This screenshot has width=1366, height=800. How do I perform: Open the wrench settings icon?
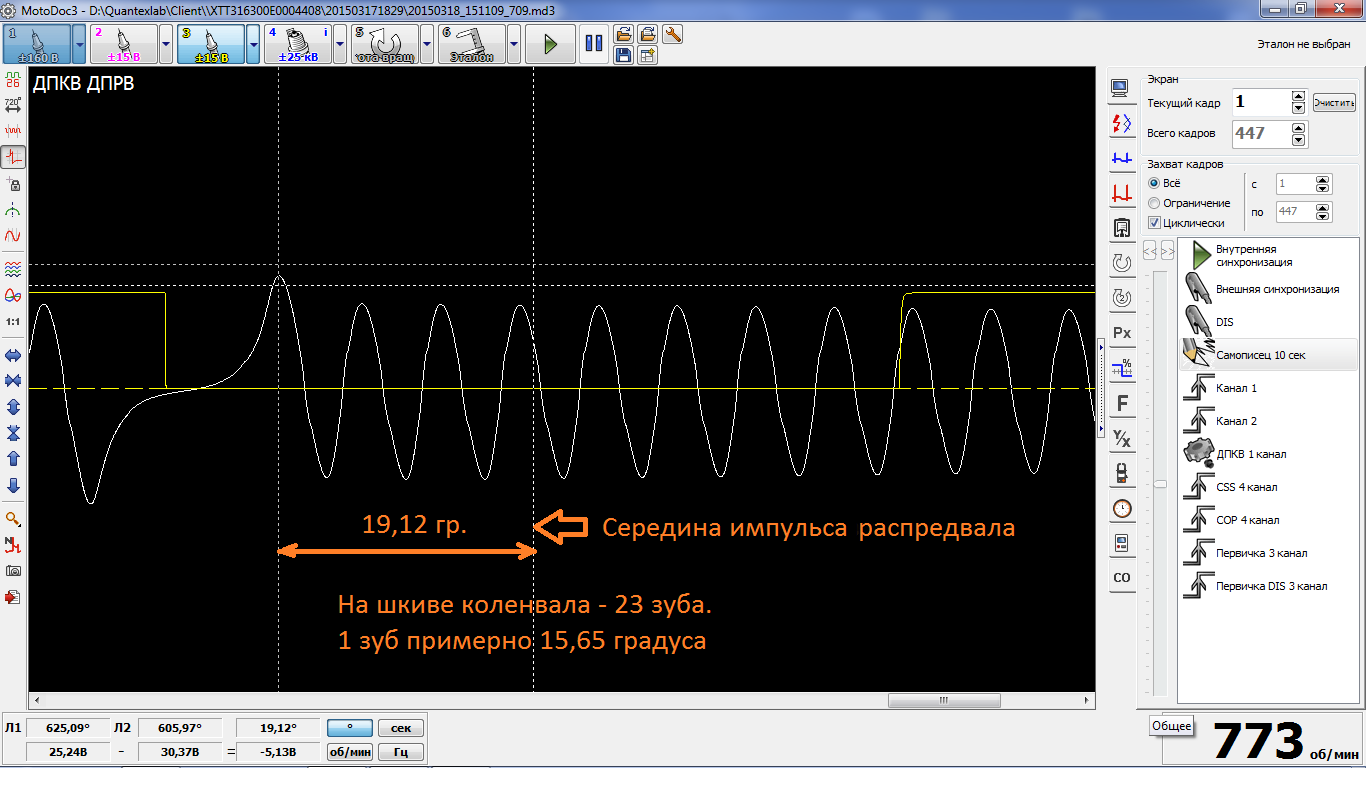[x=673, y=34]
